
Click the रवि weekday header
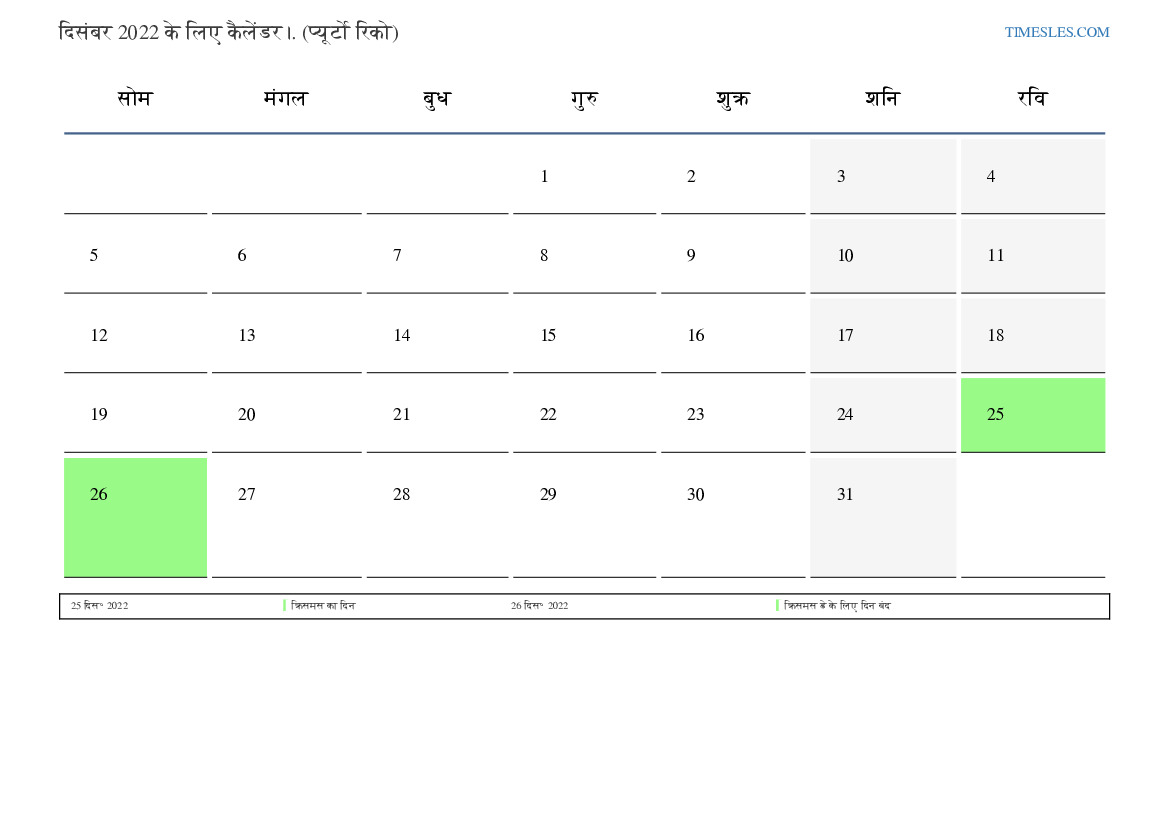(1033, 98)
